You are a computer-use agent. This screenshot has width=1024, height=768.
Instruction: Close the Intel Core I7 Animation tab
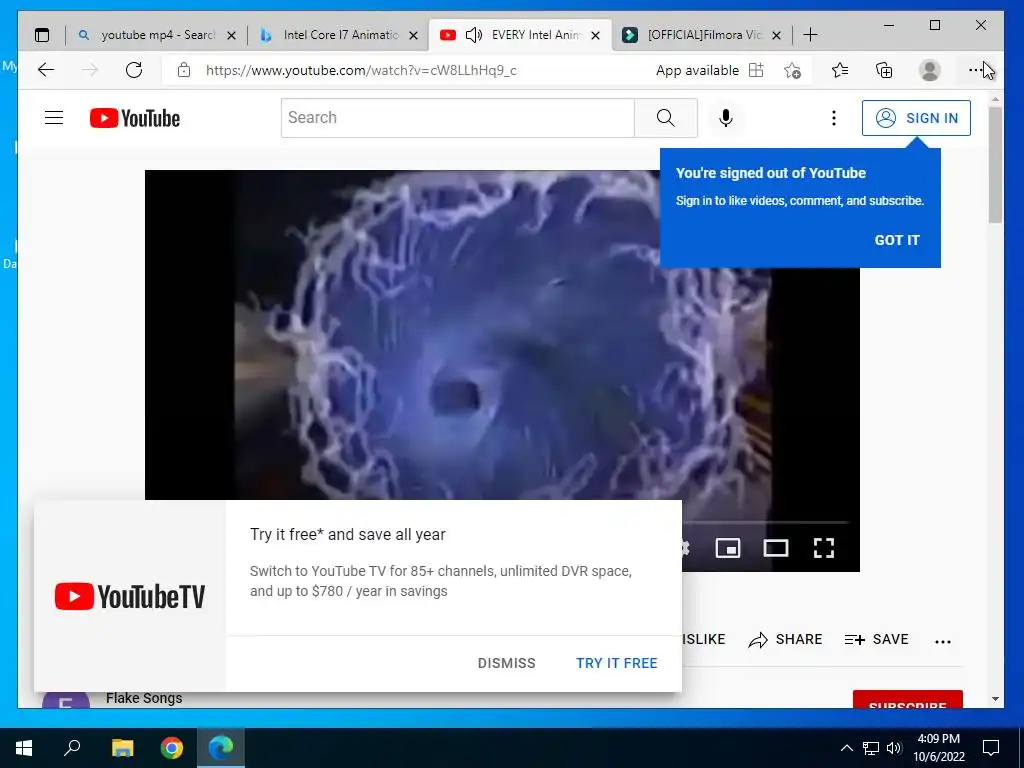point(413,35)
